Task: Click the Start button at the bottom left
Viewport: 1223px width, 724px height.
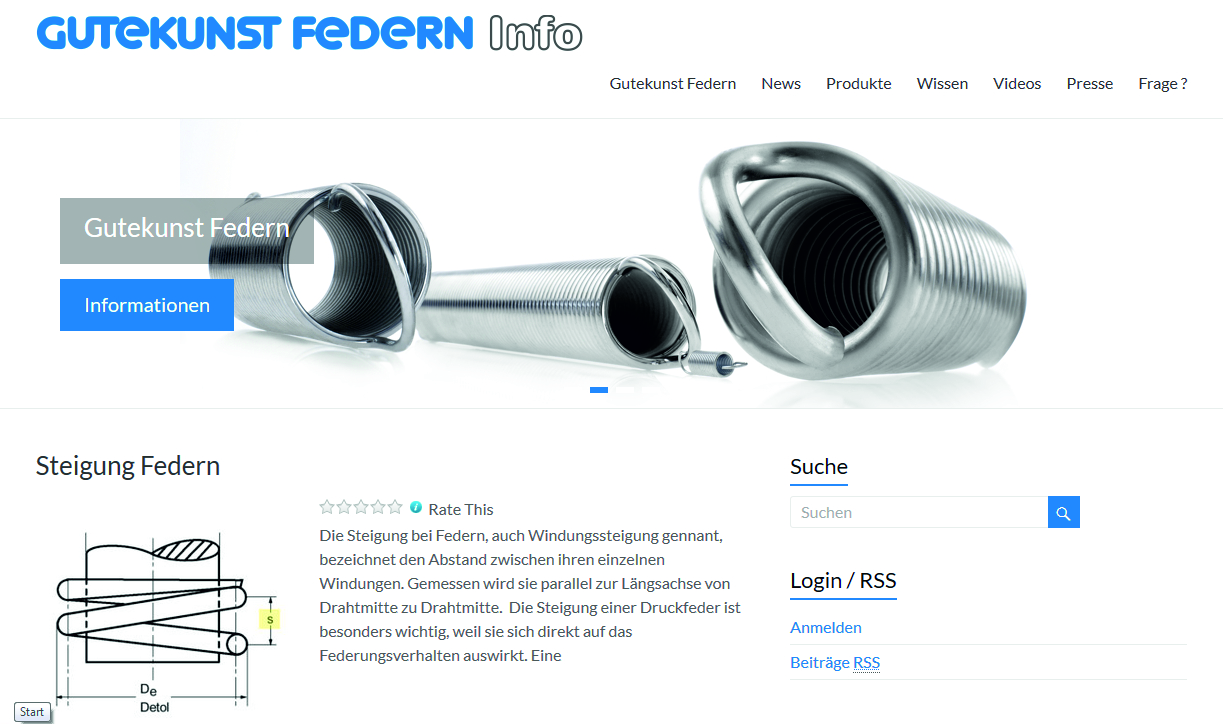Action: click(x=32, y=712)
